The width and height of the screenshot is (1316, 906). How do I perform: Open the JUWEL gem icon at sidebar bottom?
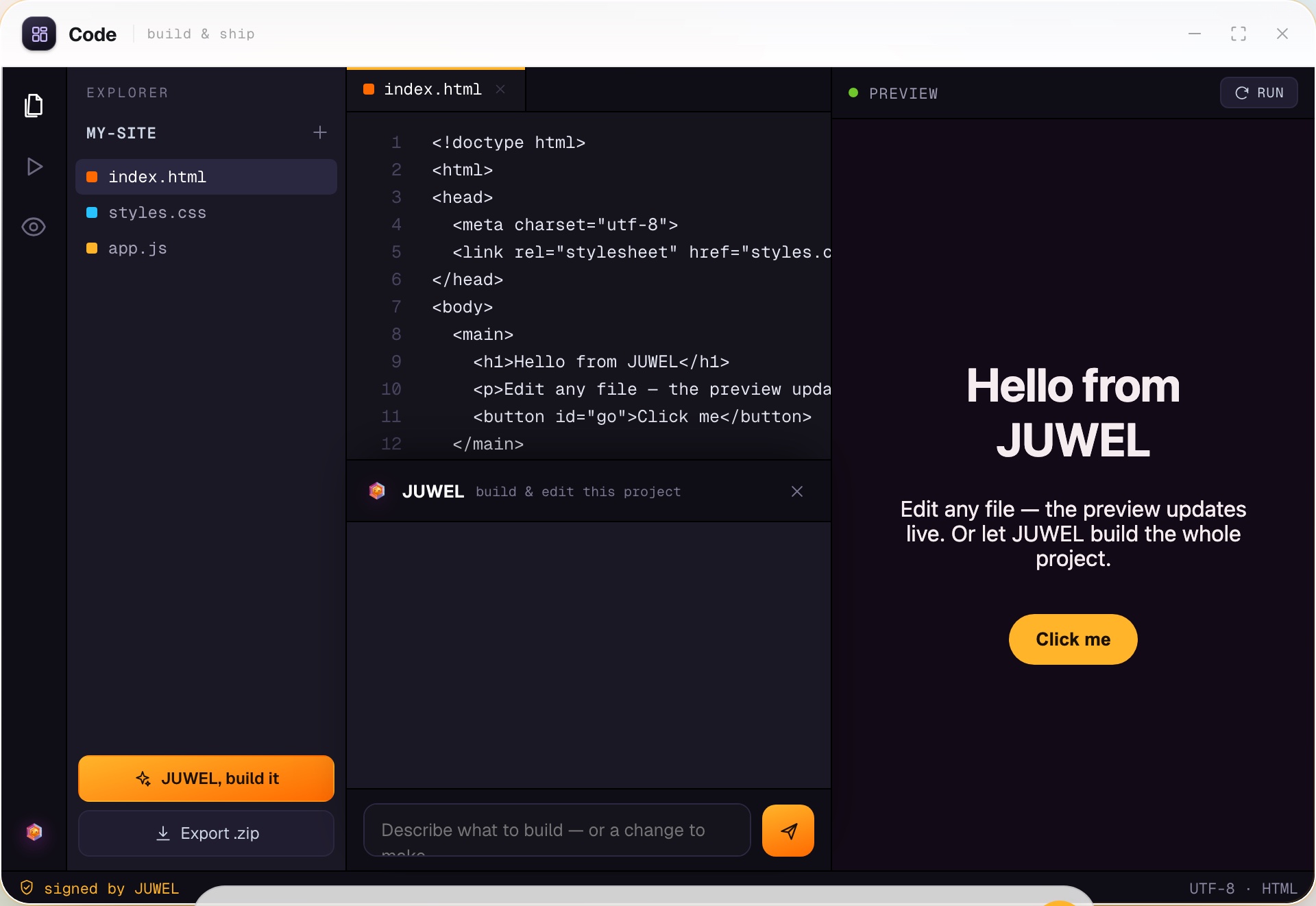pyautogui.click(x=34, y=832)
